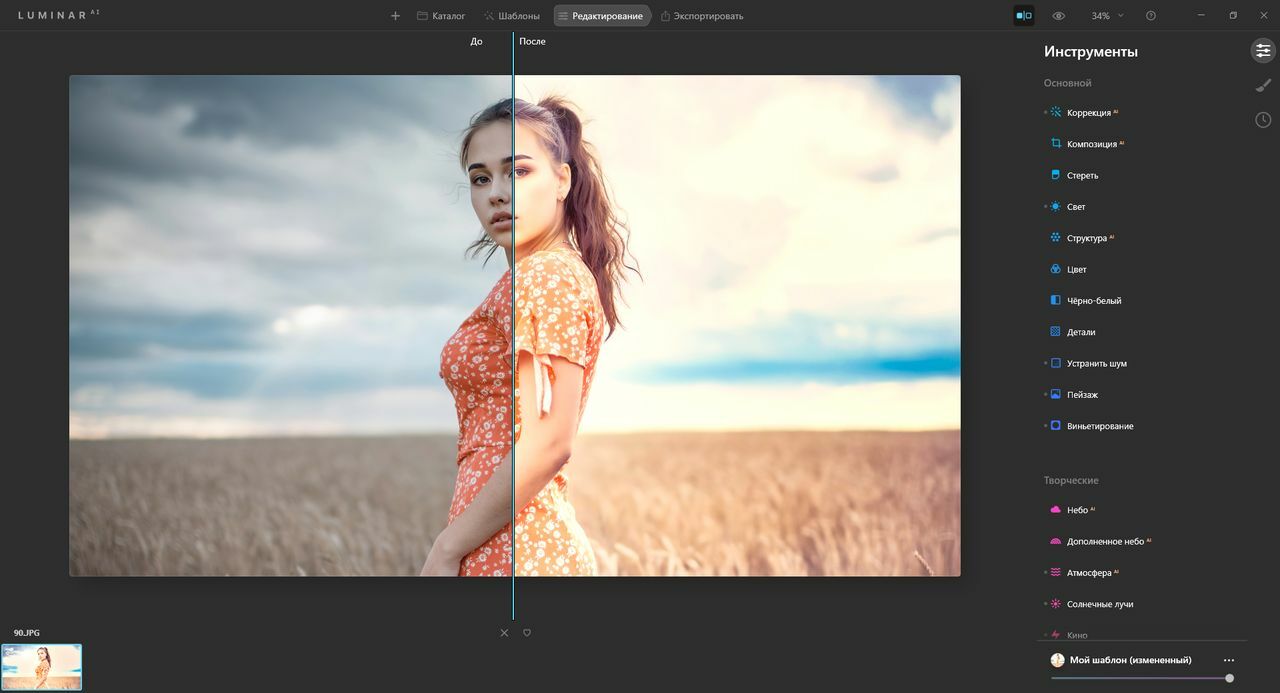Toggle the before/after compare view button
1280x693 pixels.
pyautogui.click(x=1023, y=16)
